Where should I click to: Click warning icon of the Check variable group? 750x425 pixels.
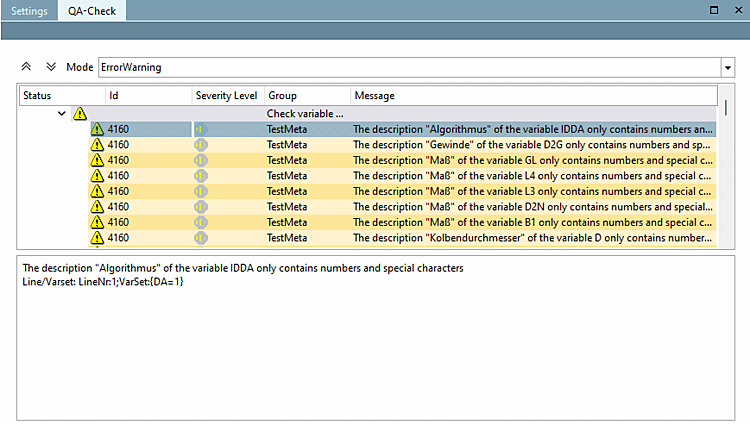[79, 114]
